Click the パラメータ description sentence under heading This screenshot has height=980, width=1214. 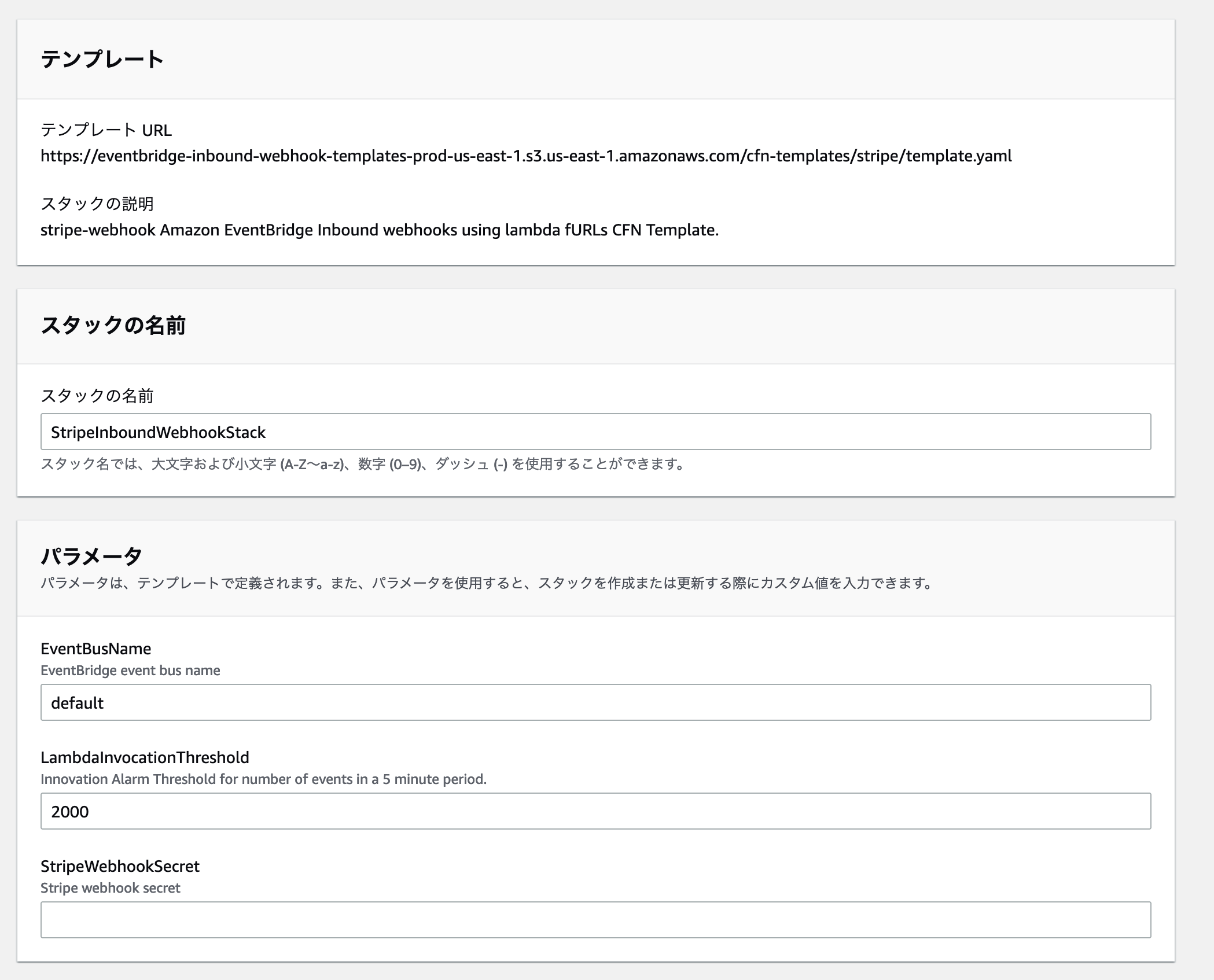tap(487, 583)
